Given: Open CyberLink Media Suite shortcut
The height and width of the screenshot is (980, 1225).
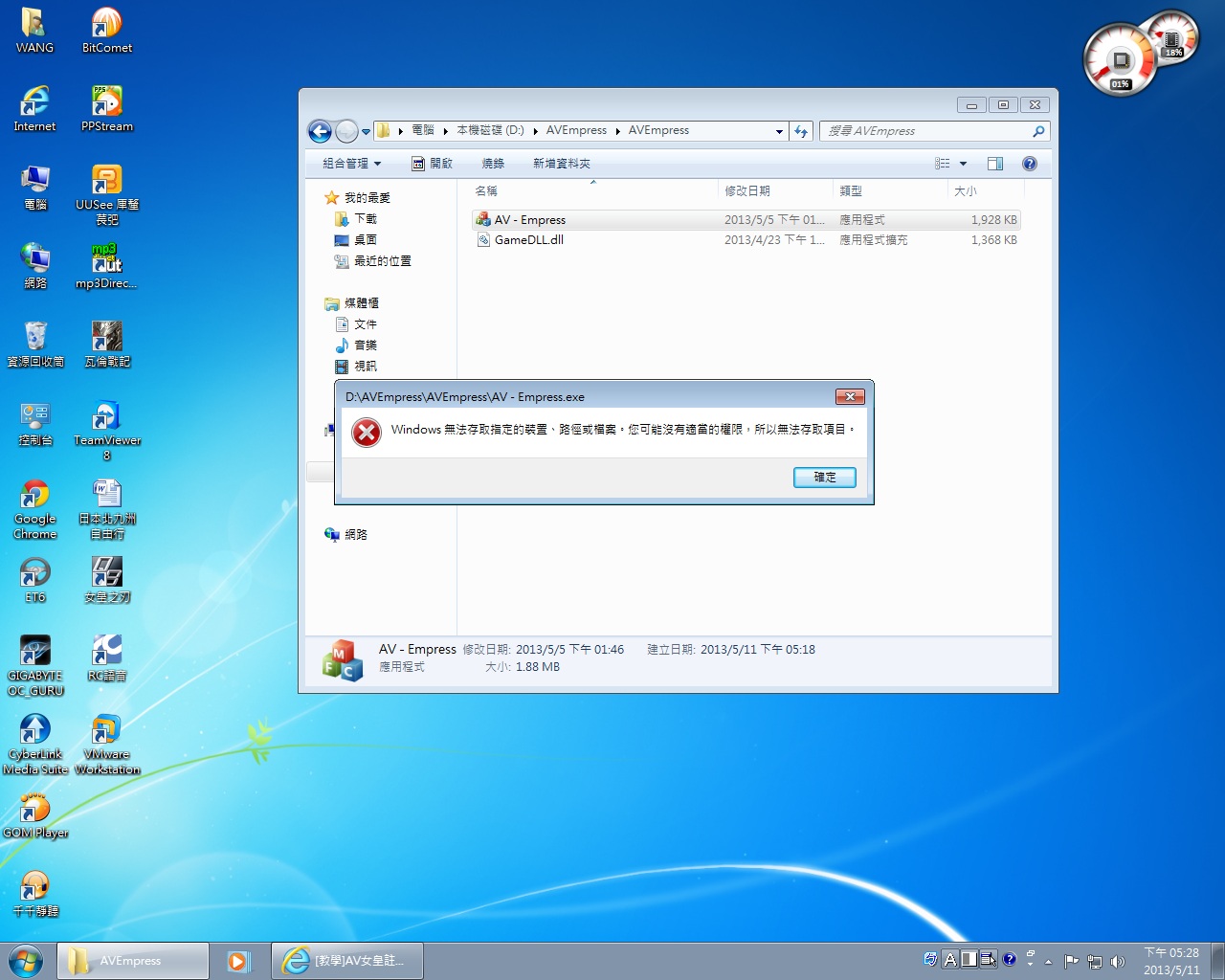Looking at the screenshot, I should (x=34, y=745).
